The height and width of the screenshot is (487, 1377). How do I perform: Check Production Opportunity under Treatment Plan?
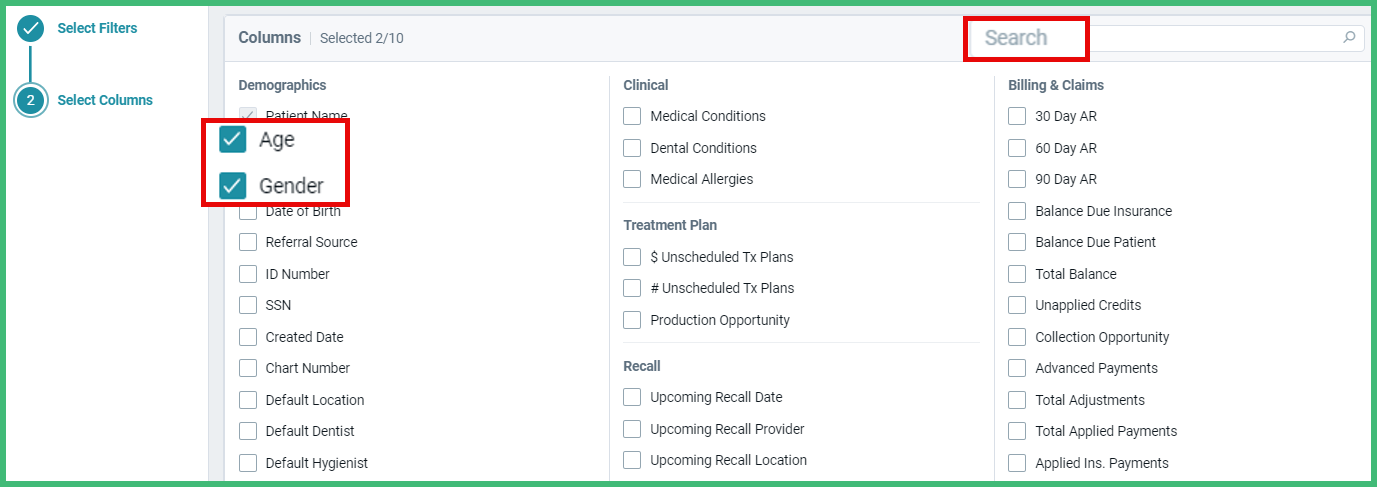632,320
